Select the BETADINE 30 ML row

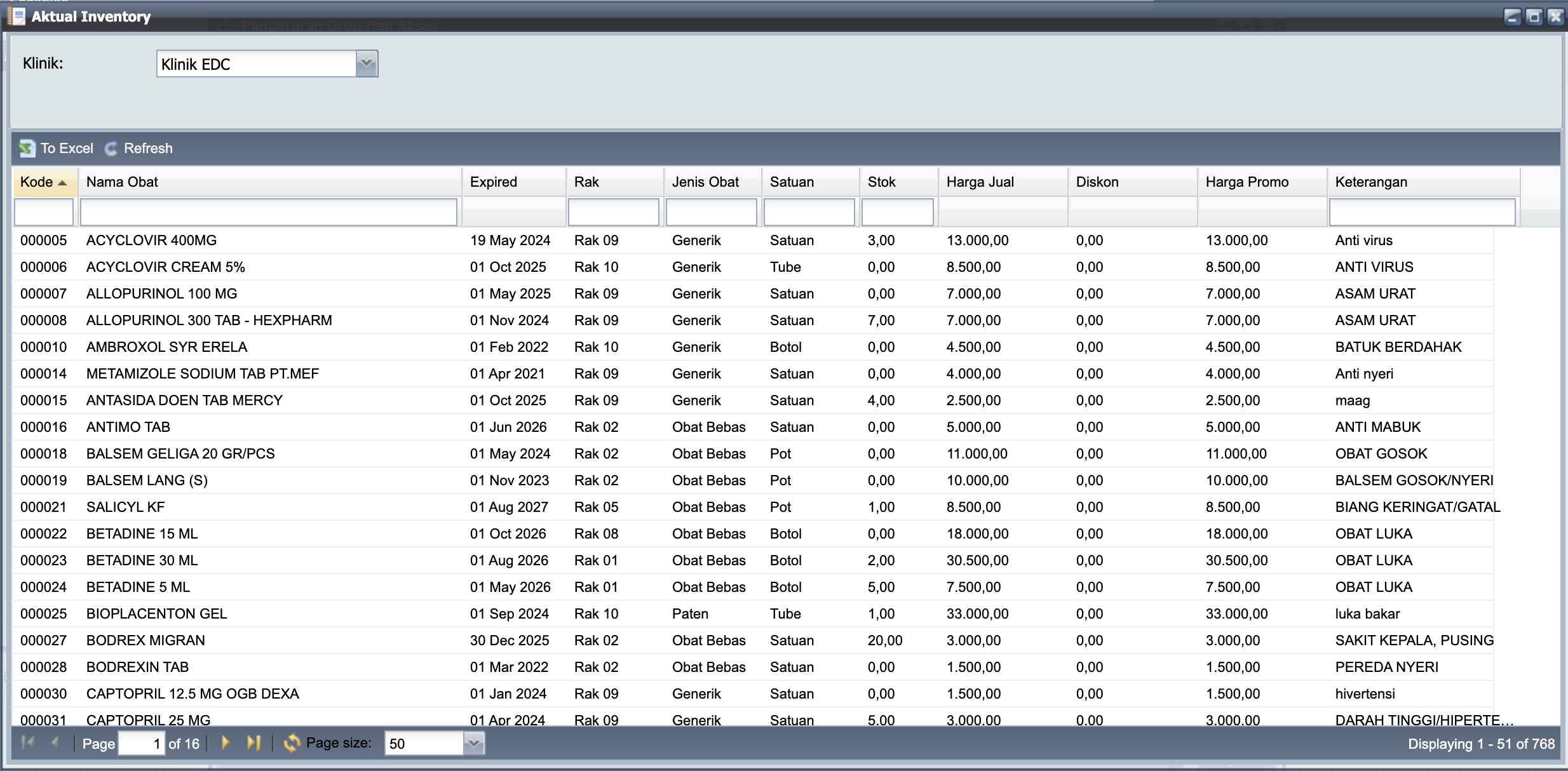[142, 560]
